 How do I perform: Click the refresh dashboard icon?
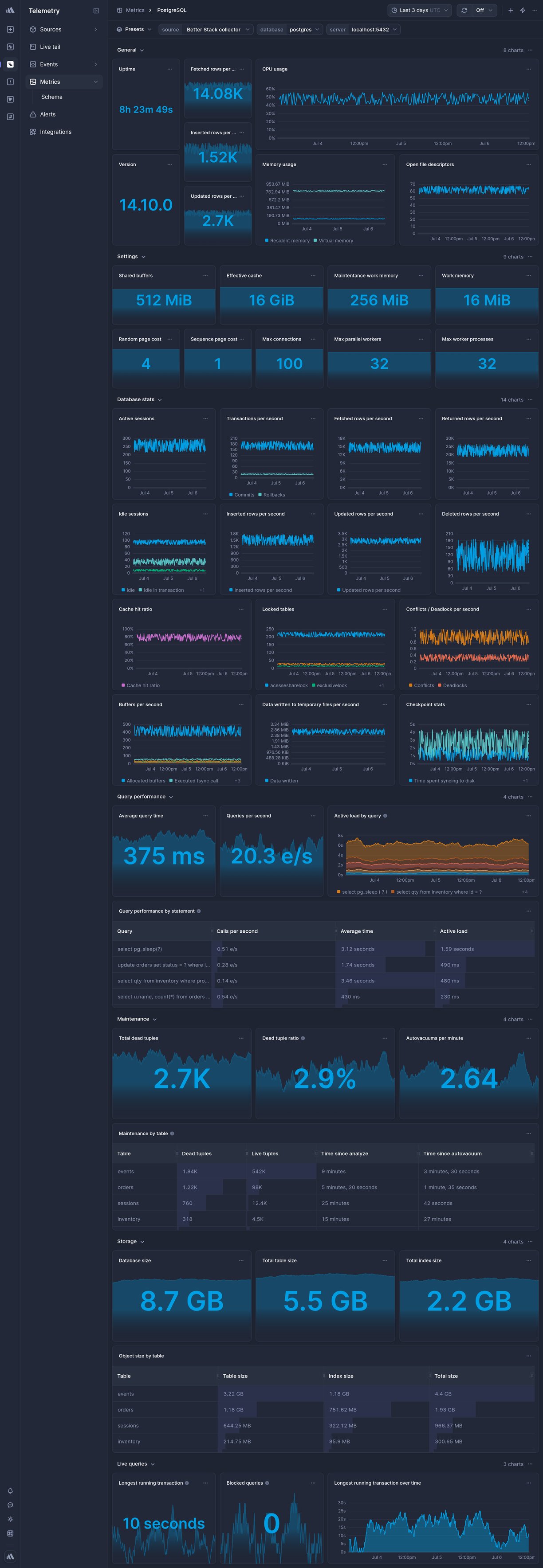pos(464,10)
